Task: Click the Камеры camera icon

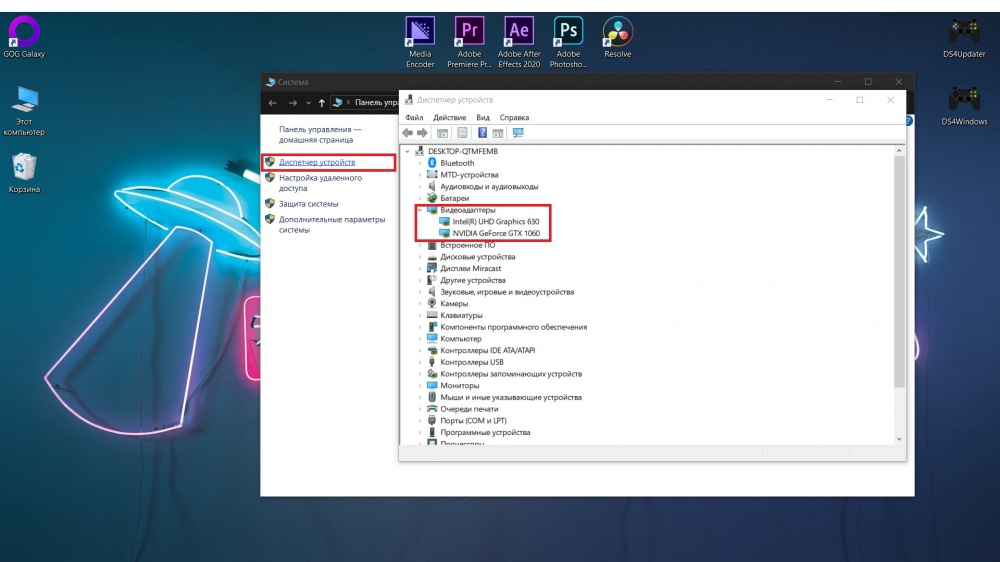Action: click(x=432, y=303)
